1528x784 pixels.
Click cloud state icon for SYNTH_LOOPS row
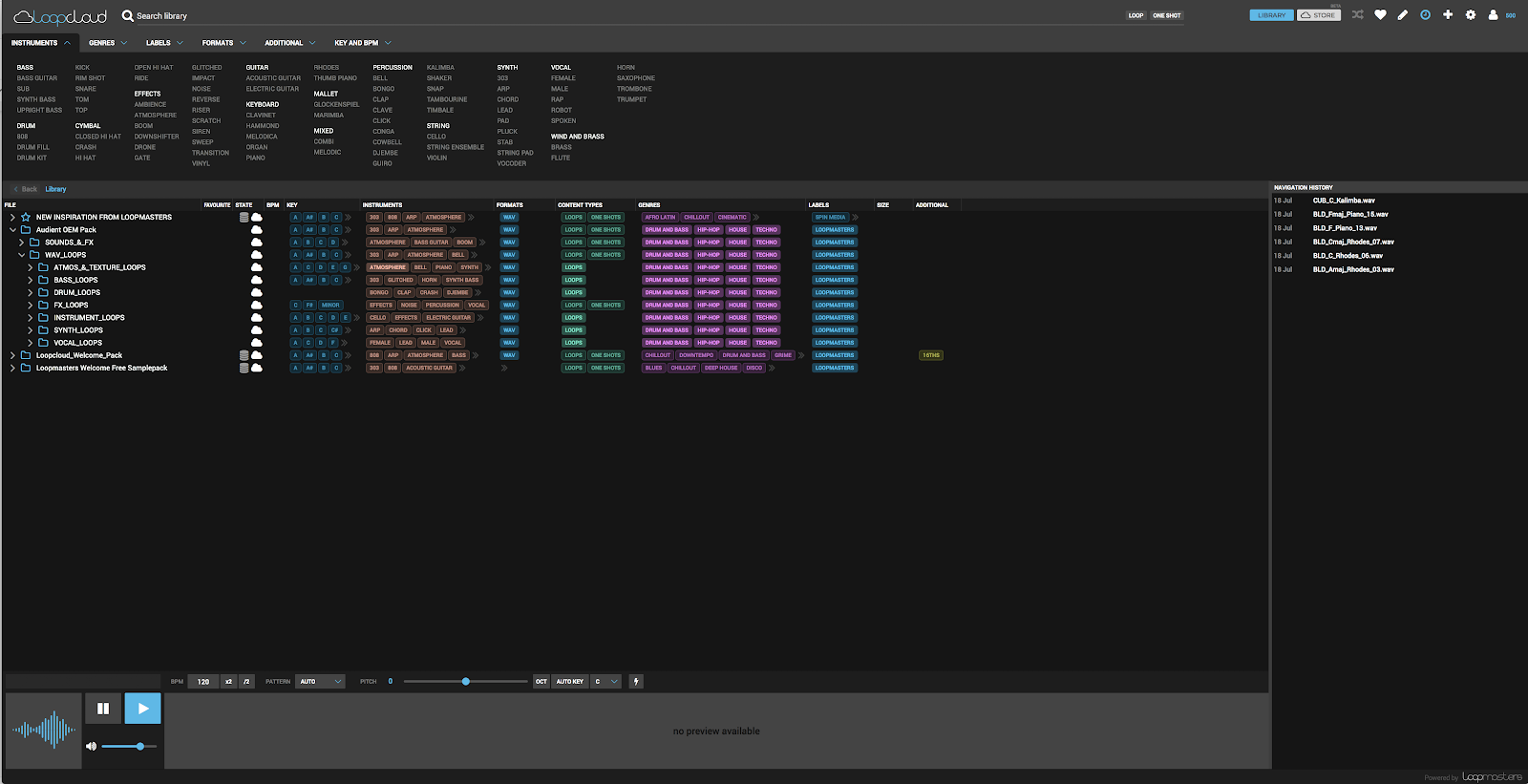pos(256,330)
